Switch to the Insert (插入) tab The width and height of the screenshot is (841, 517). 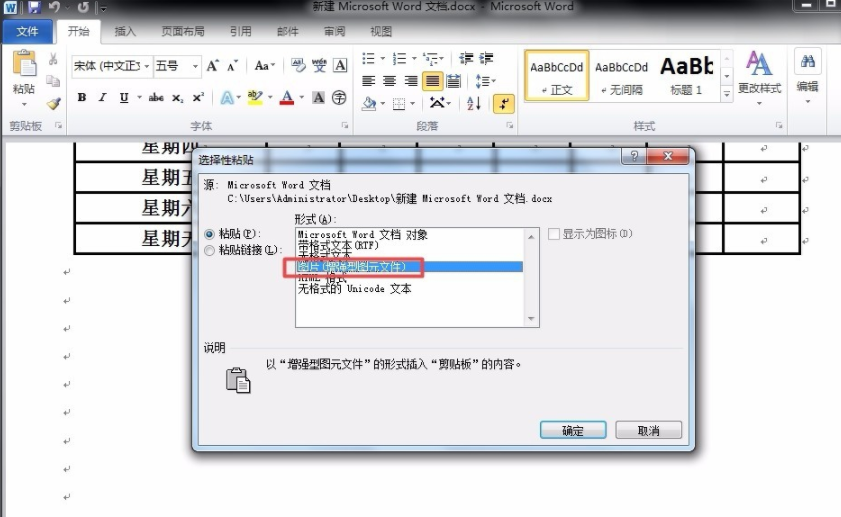point(125,31)
